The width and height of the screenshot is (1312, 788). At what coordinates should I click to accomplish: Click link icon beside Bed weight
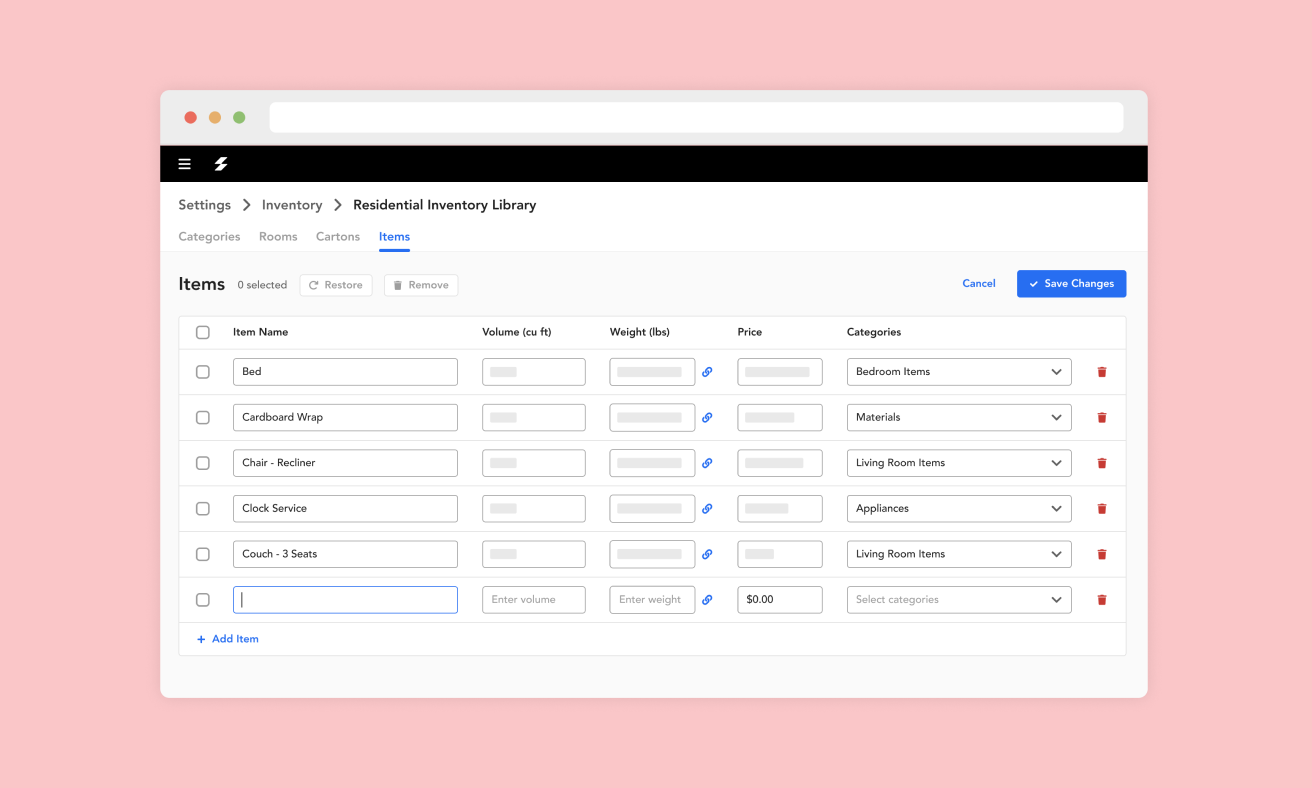[x=707, y=372]
